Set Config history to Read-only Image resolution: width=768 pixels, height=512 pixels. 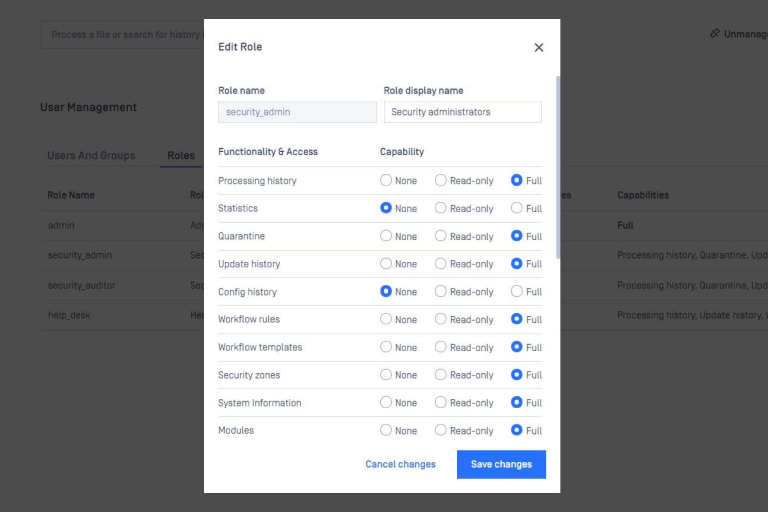pyautogui.click(x=441, y=292)
